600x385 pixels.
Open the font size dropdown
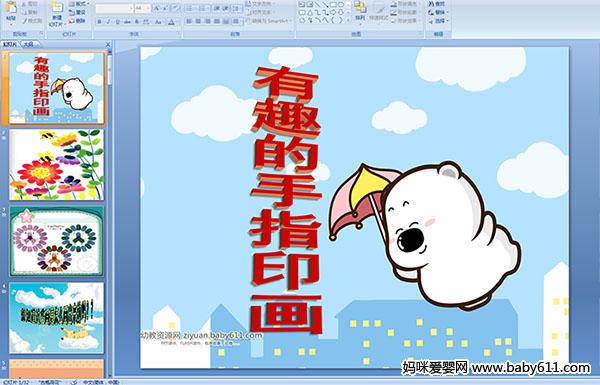pos(143,8)
